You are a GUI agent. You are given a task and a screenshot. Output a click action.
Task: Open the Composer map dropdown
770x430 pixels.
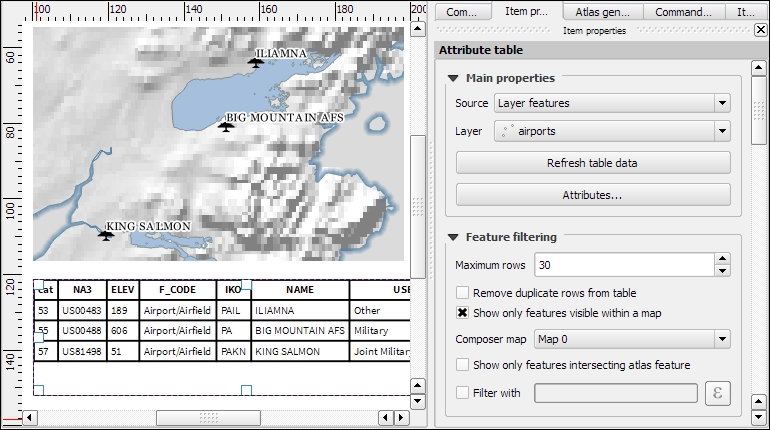(x=632, y=339)
